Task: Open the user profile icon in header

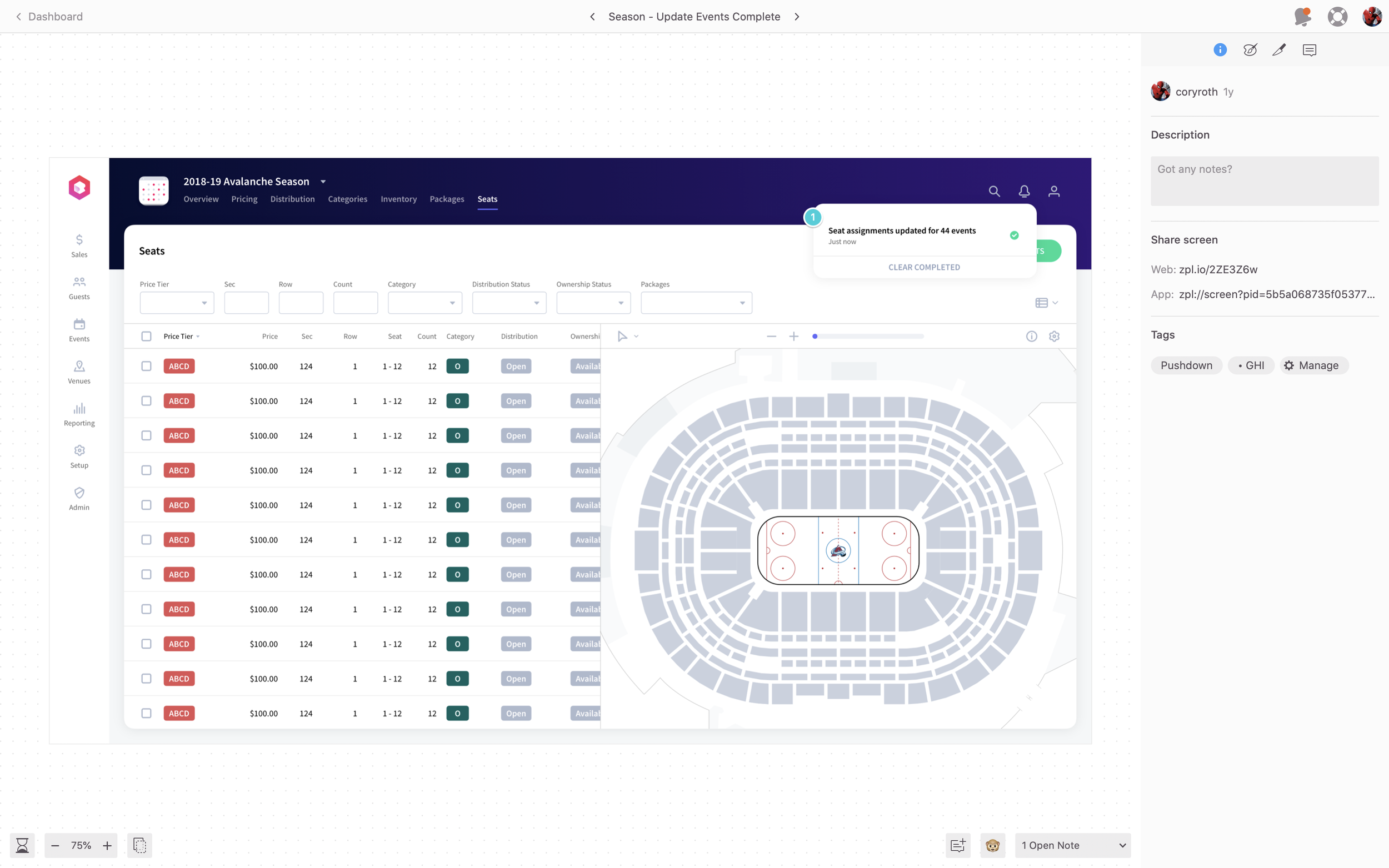Action: tap(1053, 191)
